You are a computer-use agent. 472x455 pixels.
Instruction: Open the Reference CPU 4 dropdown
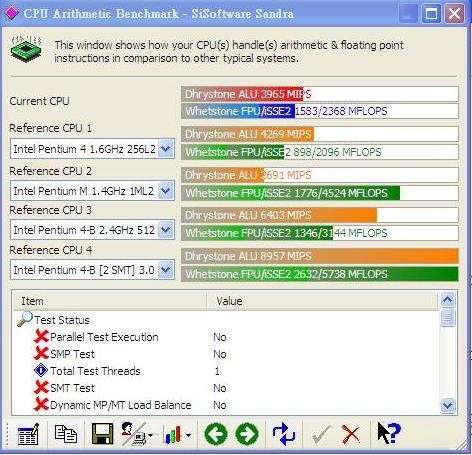tap(166, 270)
